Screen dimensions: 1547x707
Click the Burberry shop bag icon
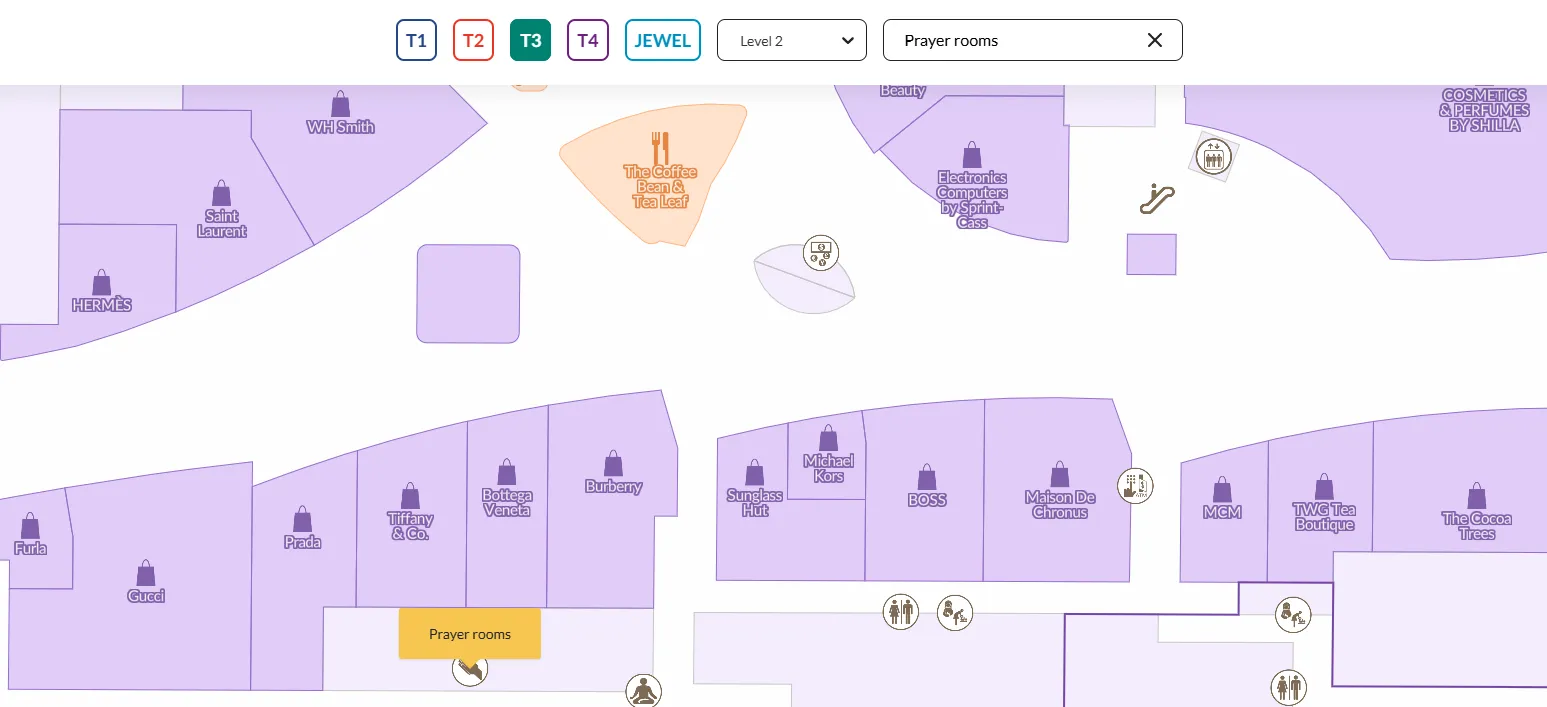click(613, 464)
